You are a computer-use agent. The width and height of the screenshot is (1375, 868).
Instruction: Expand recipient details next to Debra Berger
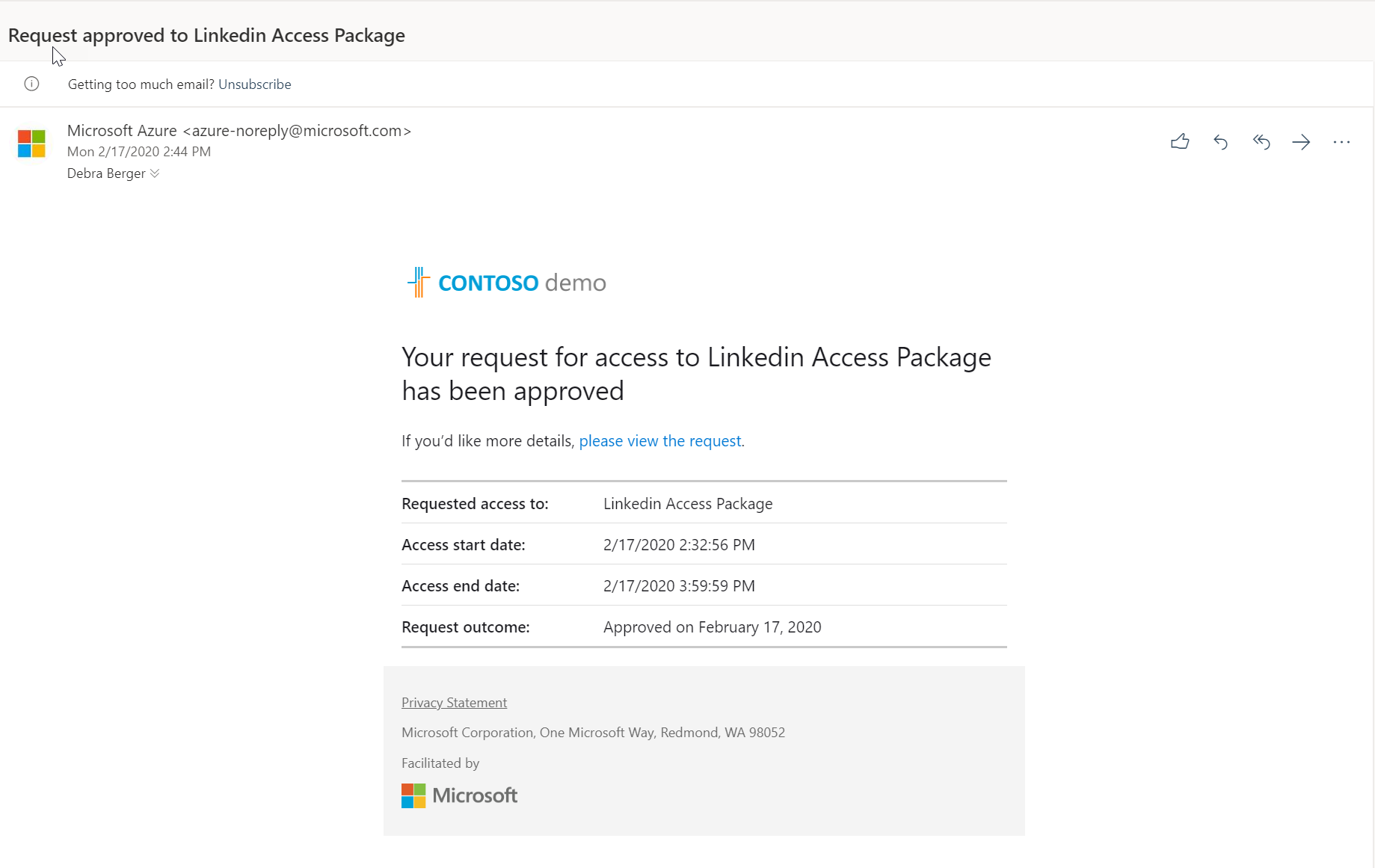(x=155, y=173)
